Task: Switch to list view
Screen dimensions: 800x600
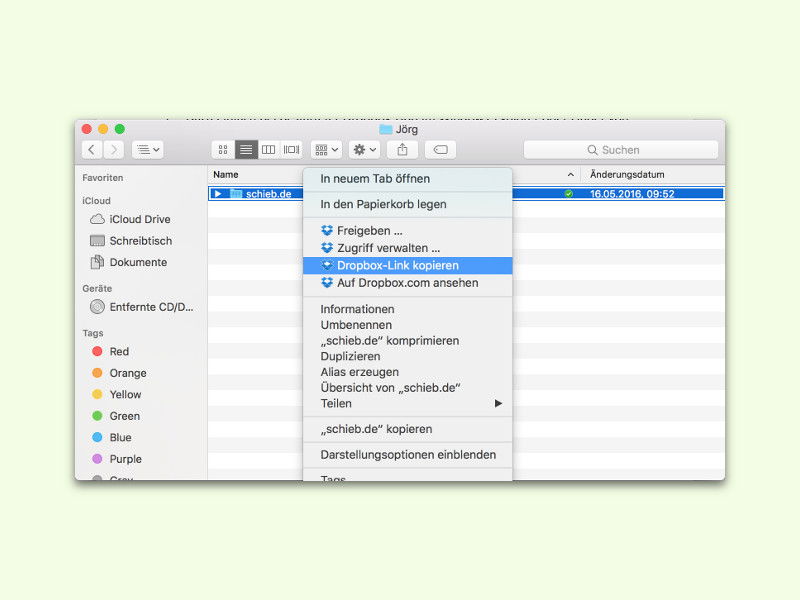Action: pyautogui.click(x=246, y=149)
